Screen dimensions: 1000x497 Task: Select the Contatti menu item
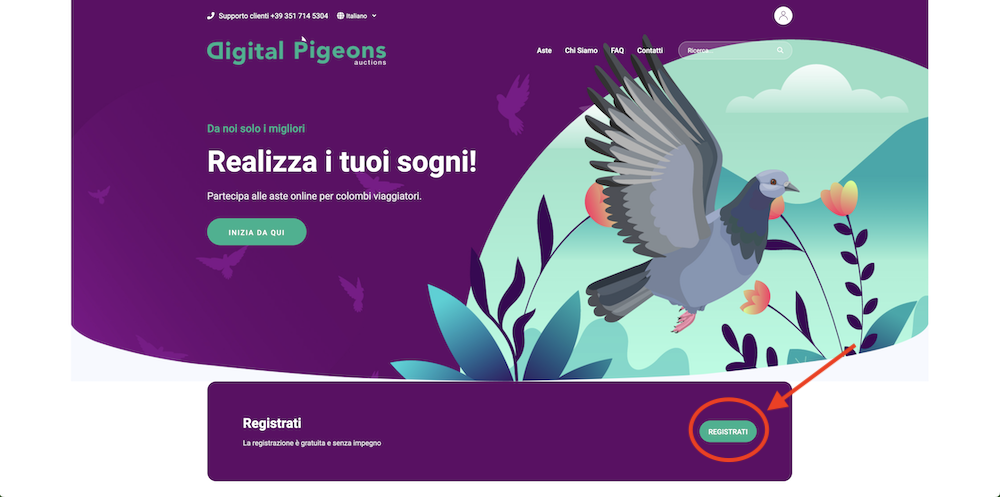pos(650,50)
